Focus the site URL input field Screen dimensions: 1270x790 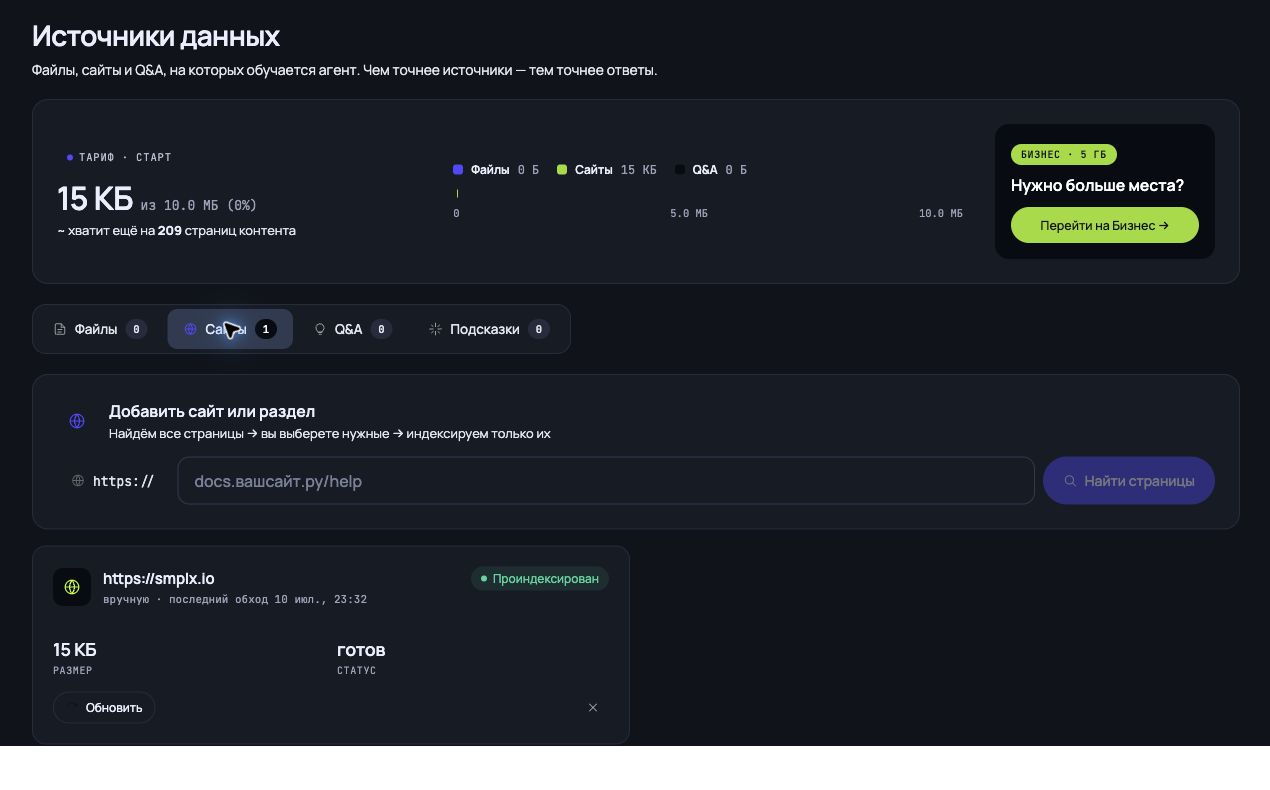606,481
